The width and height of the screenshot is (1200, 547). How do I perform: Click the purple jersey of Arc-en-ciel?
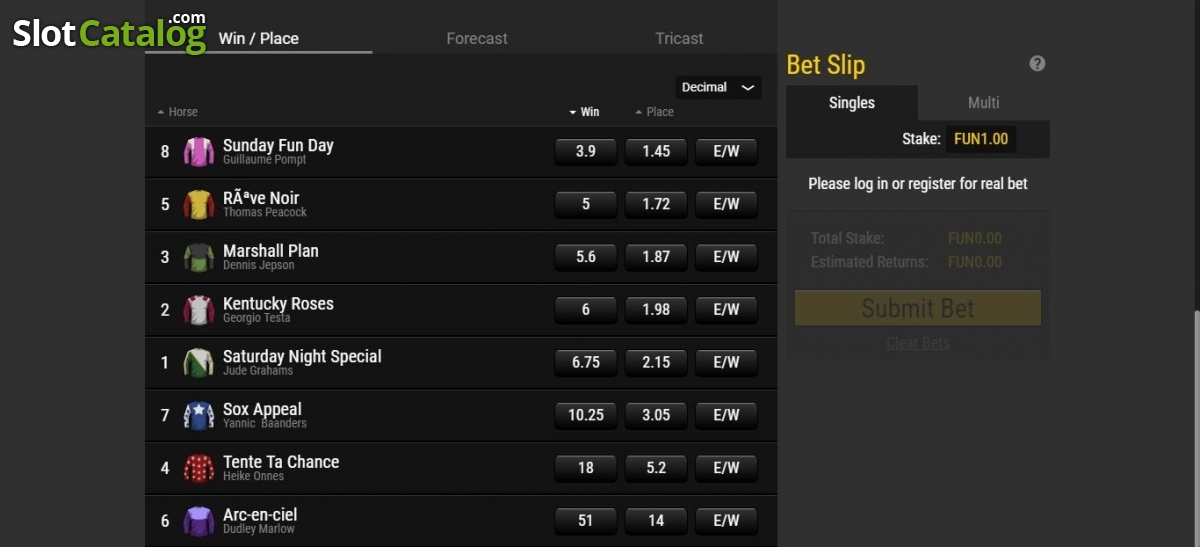[x=199, y=521]
